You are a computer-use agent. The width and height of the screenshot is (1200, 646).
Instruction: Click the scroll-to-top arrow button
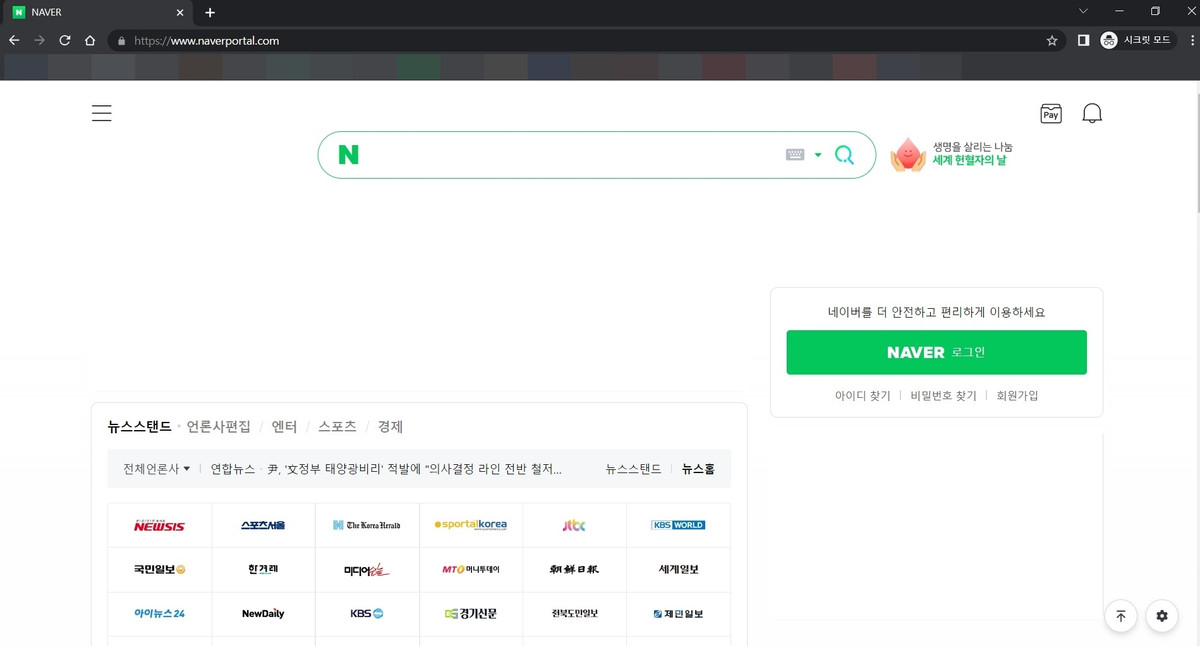click(1120, 616)
